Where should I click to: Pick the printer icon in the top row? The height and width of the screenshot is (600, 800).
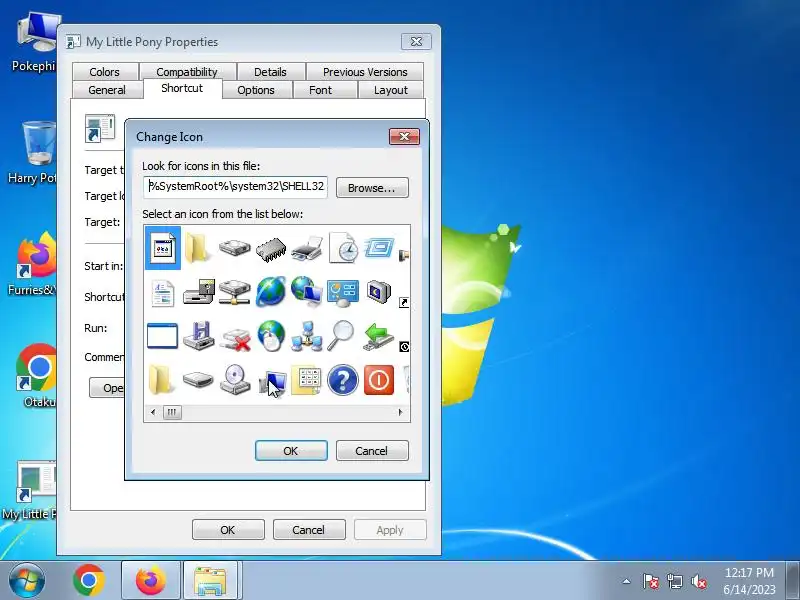307,248
